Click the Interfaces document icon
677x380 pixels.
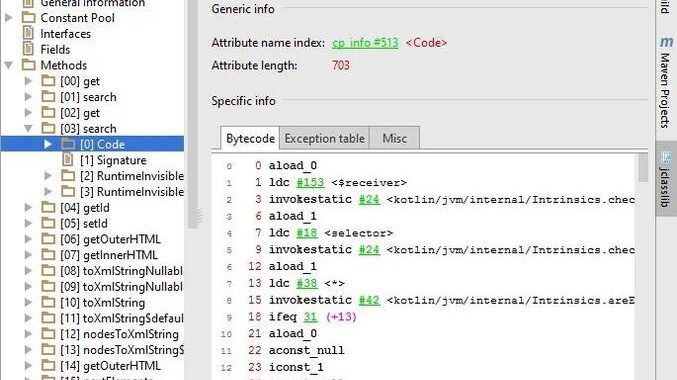pyautogui.click(x=28, y=33)
